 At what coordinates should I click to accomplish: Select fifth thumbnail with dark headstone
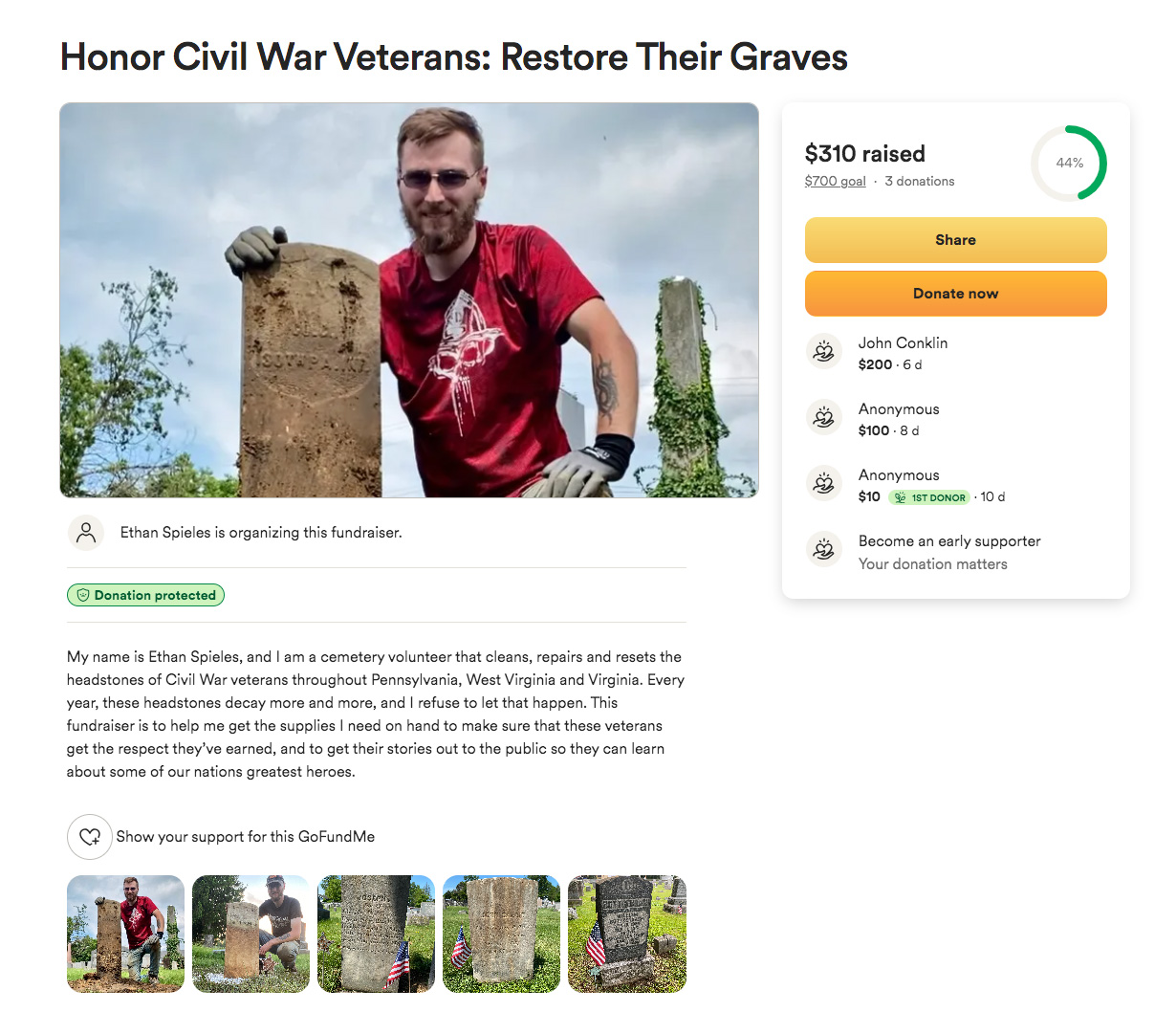click(627, 934)
